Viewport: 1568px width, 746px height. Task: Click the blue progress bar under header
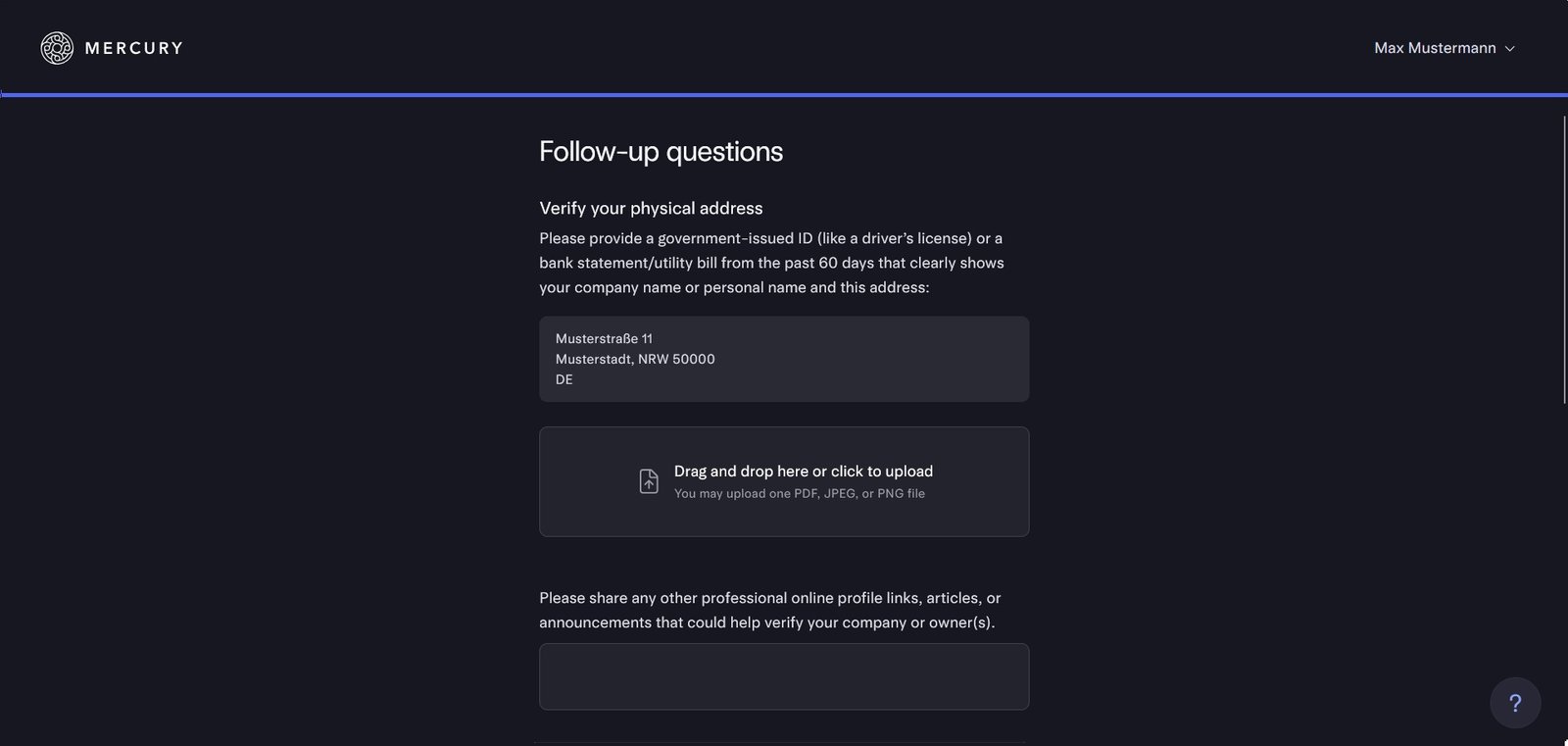[x=784, y=95]
